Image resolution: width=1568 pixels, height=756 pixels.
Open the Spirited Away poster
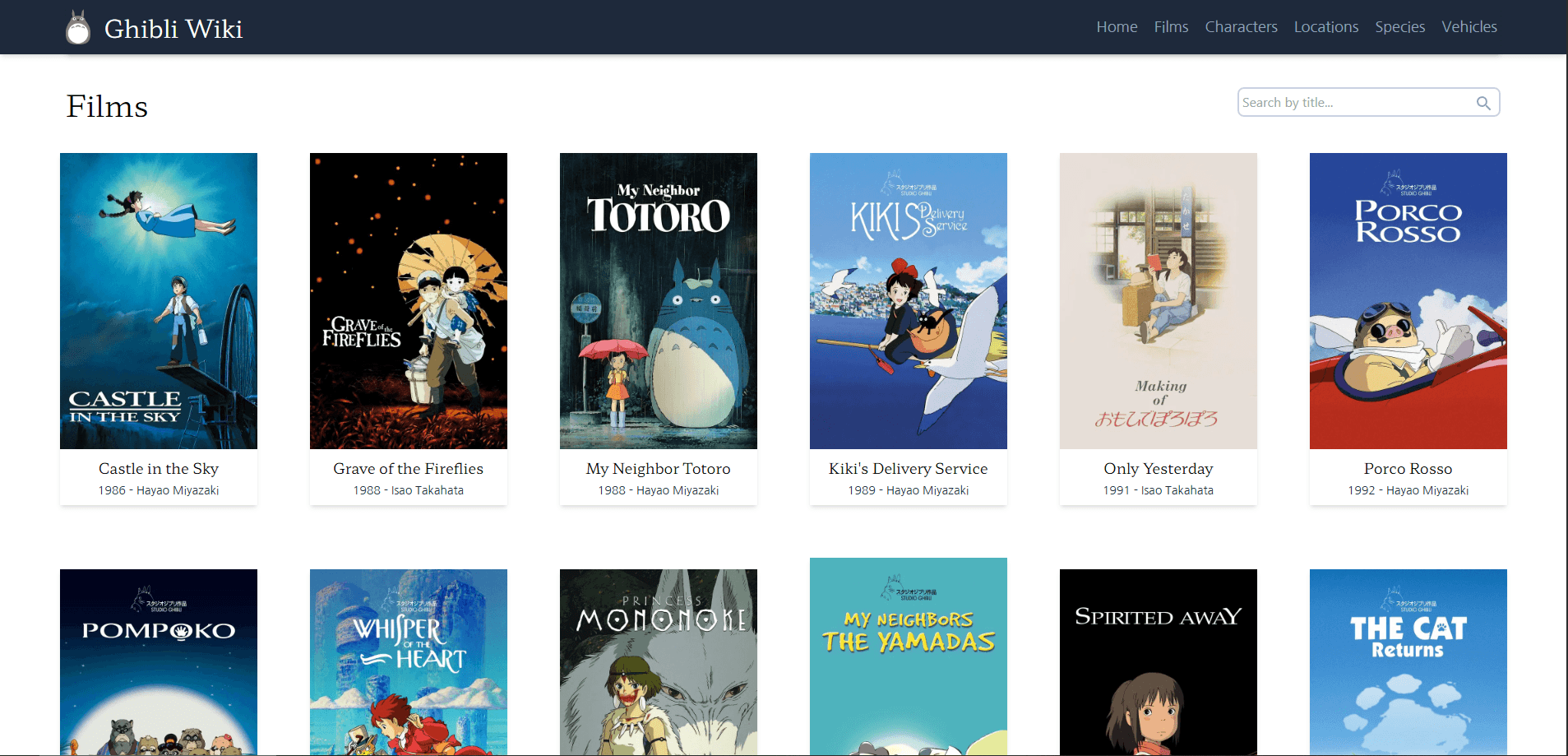coord(1159,661)
